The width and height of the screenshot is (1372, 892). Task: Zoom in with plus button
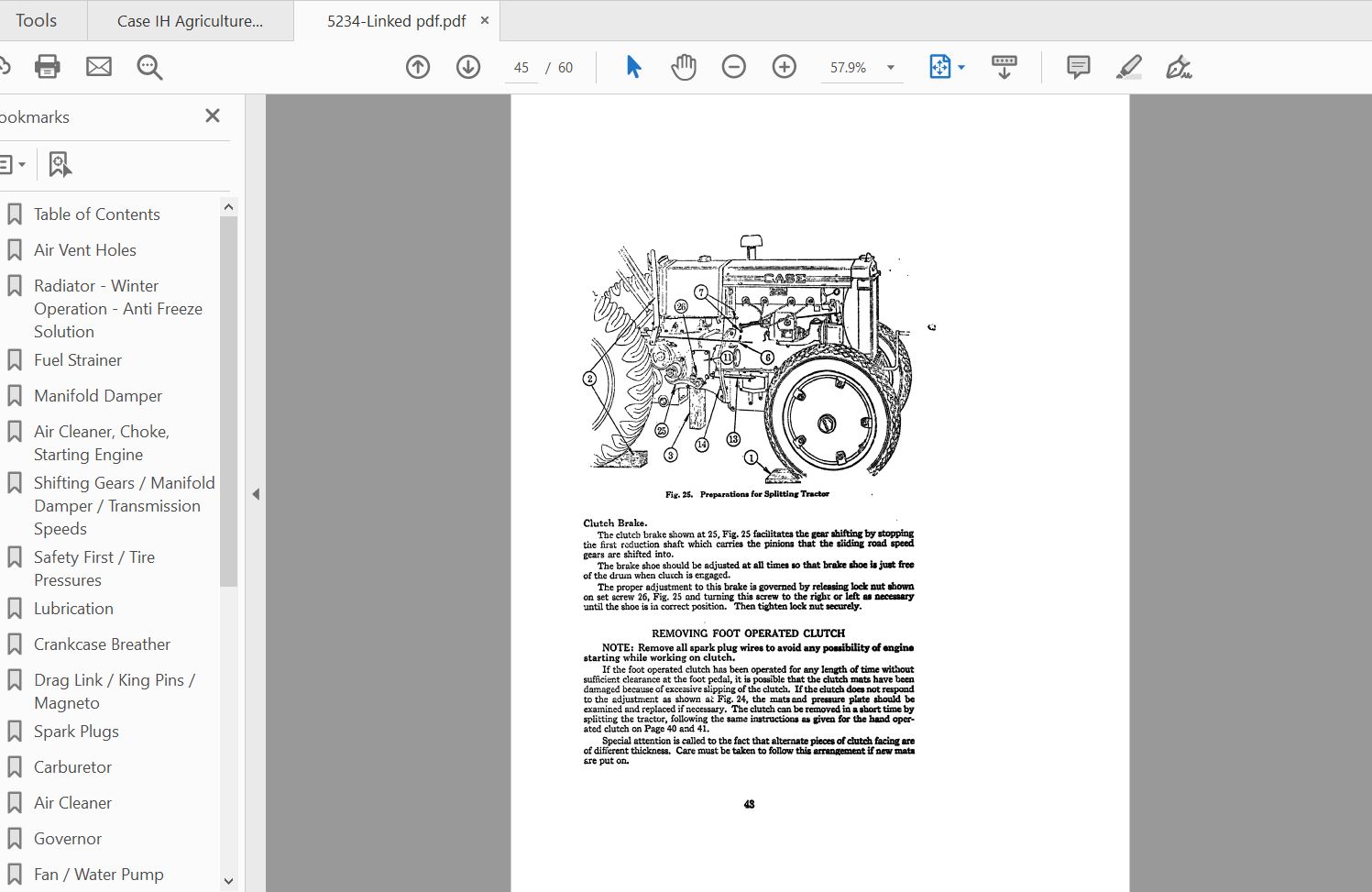(785, 67)
